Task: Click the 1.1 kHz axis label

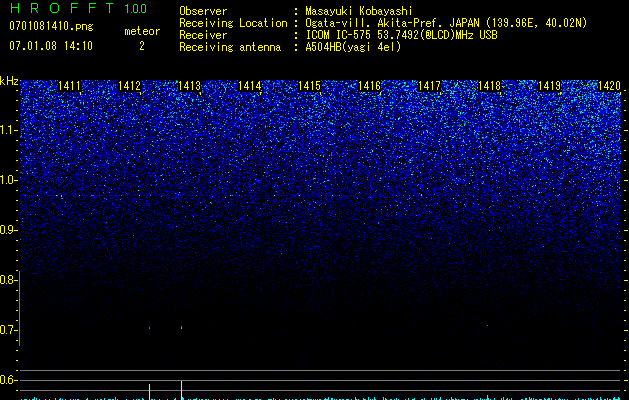Action: 8,130
